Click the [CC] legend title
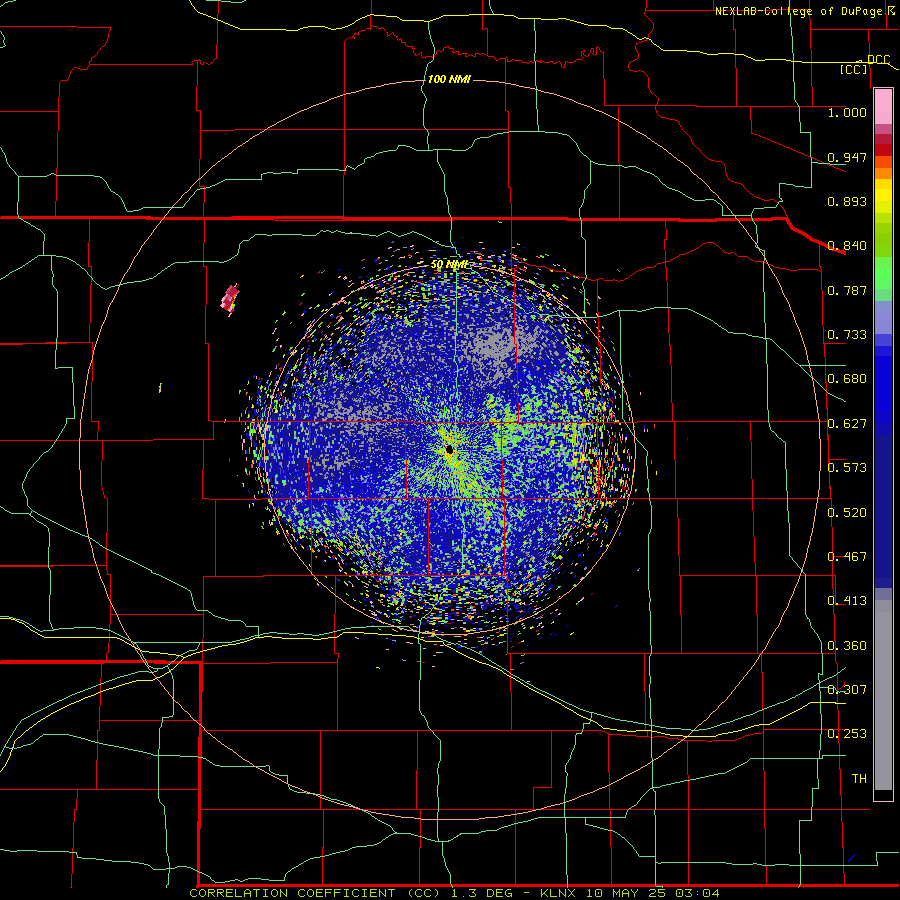900x900 pixels. pyautogui.click(x=854, y=69)
